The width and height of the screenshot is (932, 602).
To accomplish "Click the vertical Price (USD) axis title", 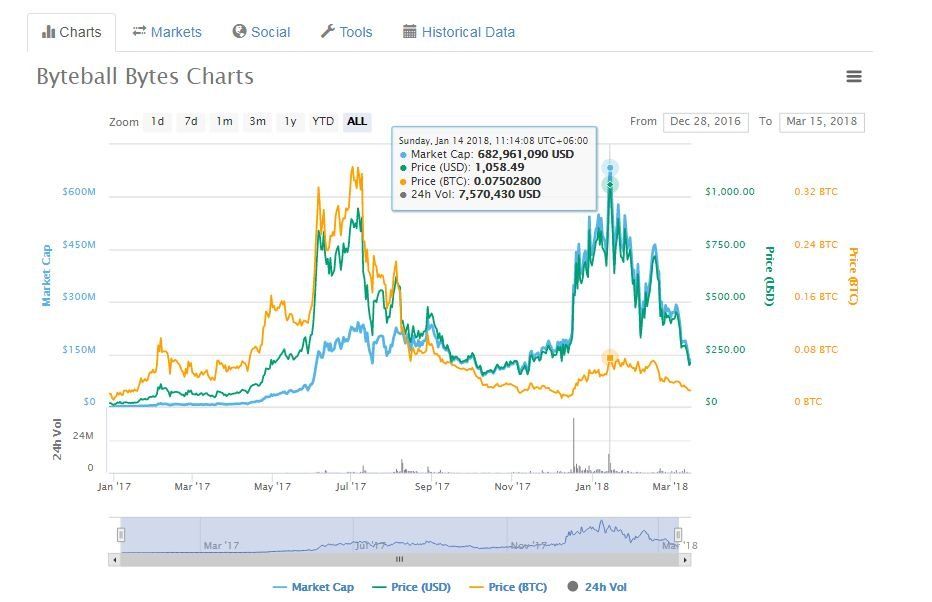I will [769, 276].
